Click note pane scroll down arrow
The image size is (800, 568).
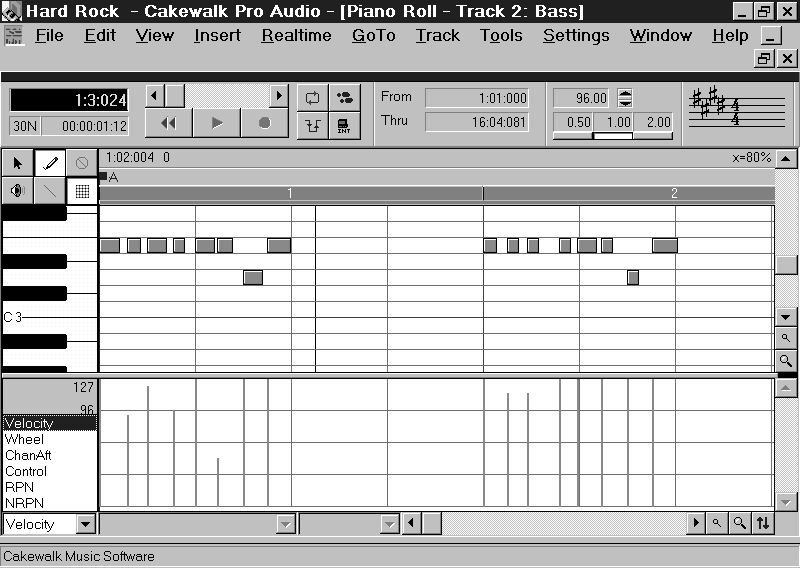point(786,317)
